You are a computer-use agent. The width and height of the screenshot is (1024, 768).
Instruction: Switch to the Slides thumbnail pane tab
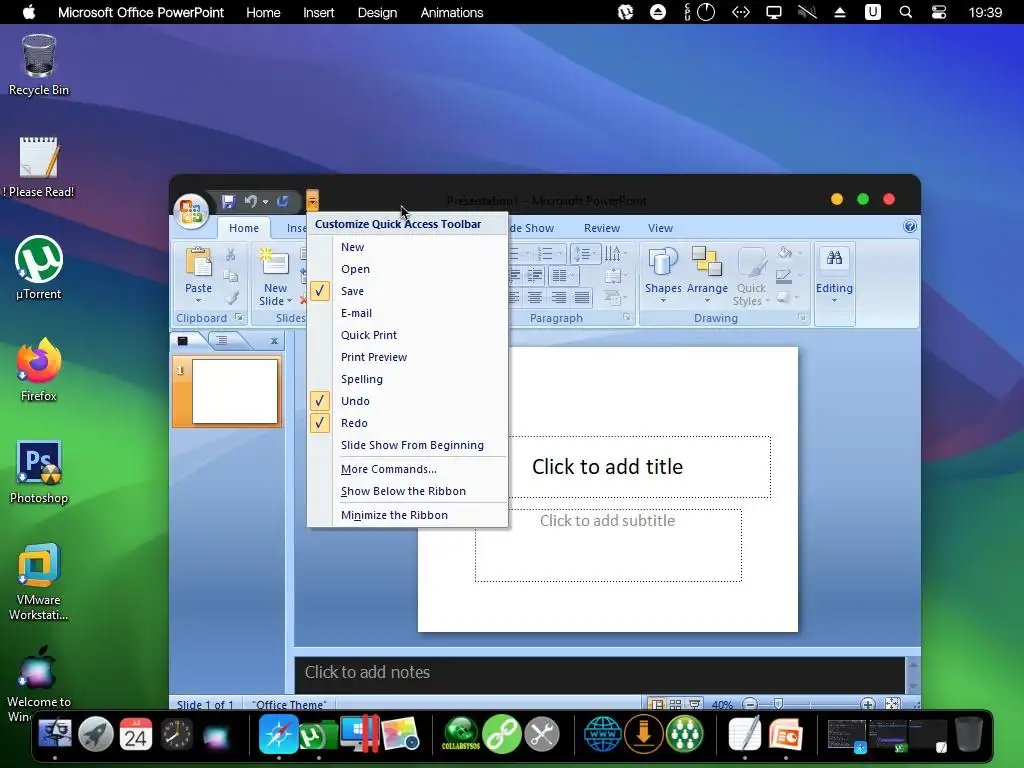coord(183,340)
